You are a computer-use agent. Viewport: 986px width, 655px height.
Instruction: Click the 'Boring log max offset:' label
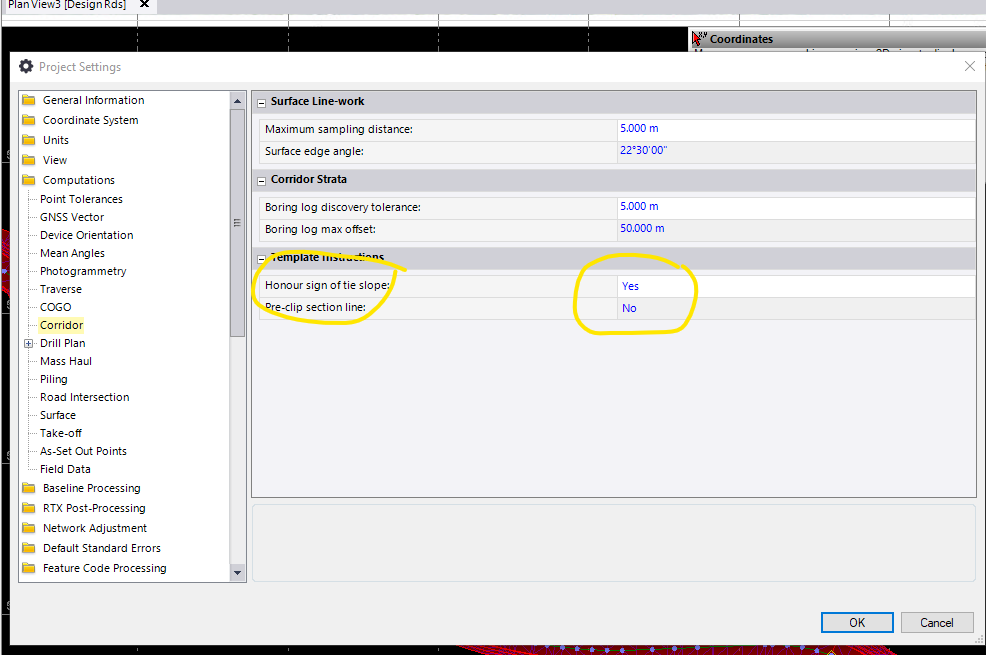tap(320, 229)
